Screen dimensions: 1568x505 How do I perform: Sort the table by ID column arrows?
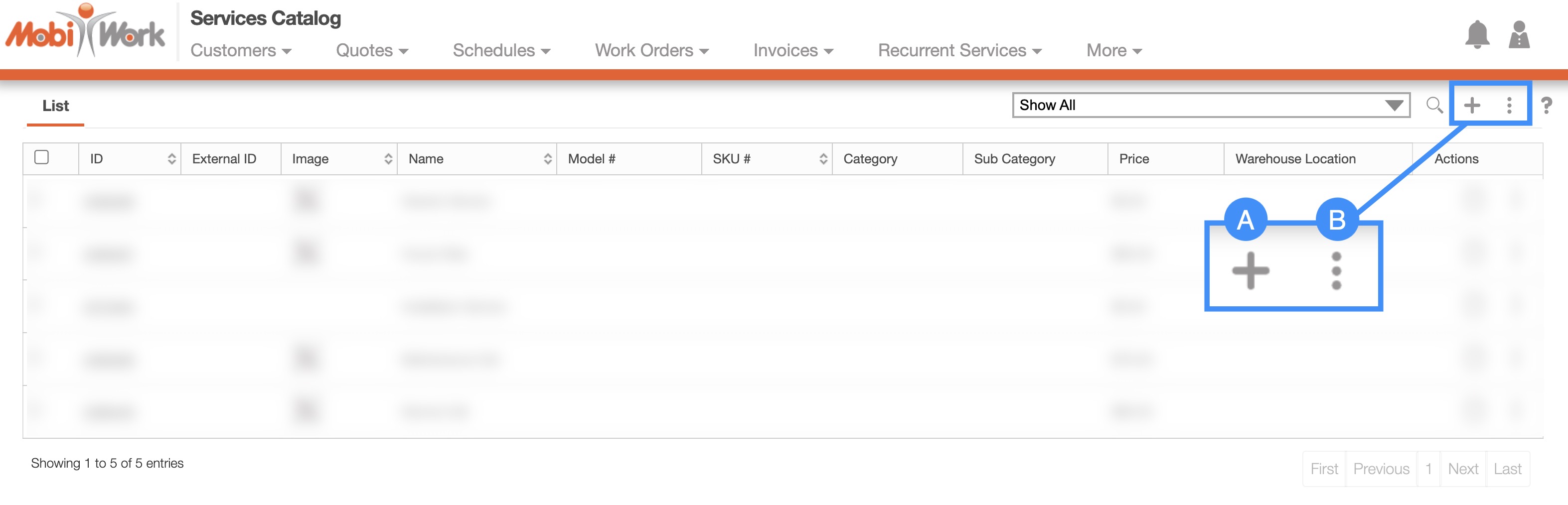point(171,159)
